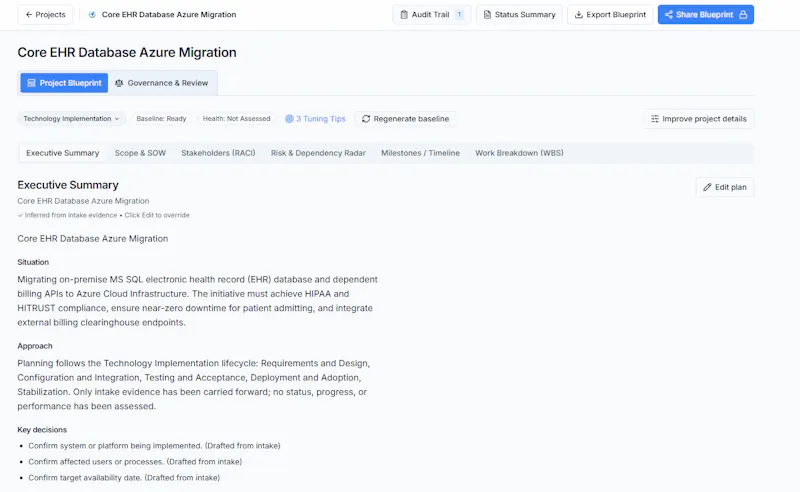The height and width of the screenshot is (492, 800).
Task: Regenerate the baseline
Action: pos(406,119)
